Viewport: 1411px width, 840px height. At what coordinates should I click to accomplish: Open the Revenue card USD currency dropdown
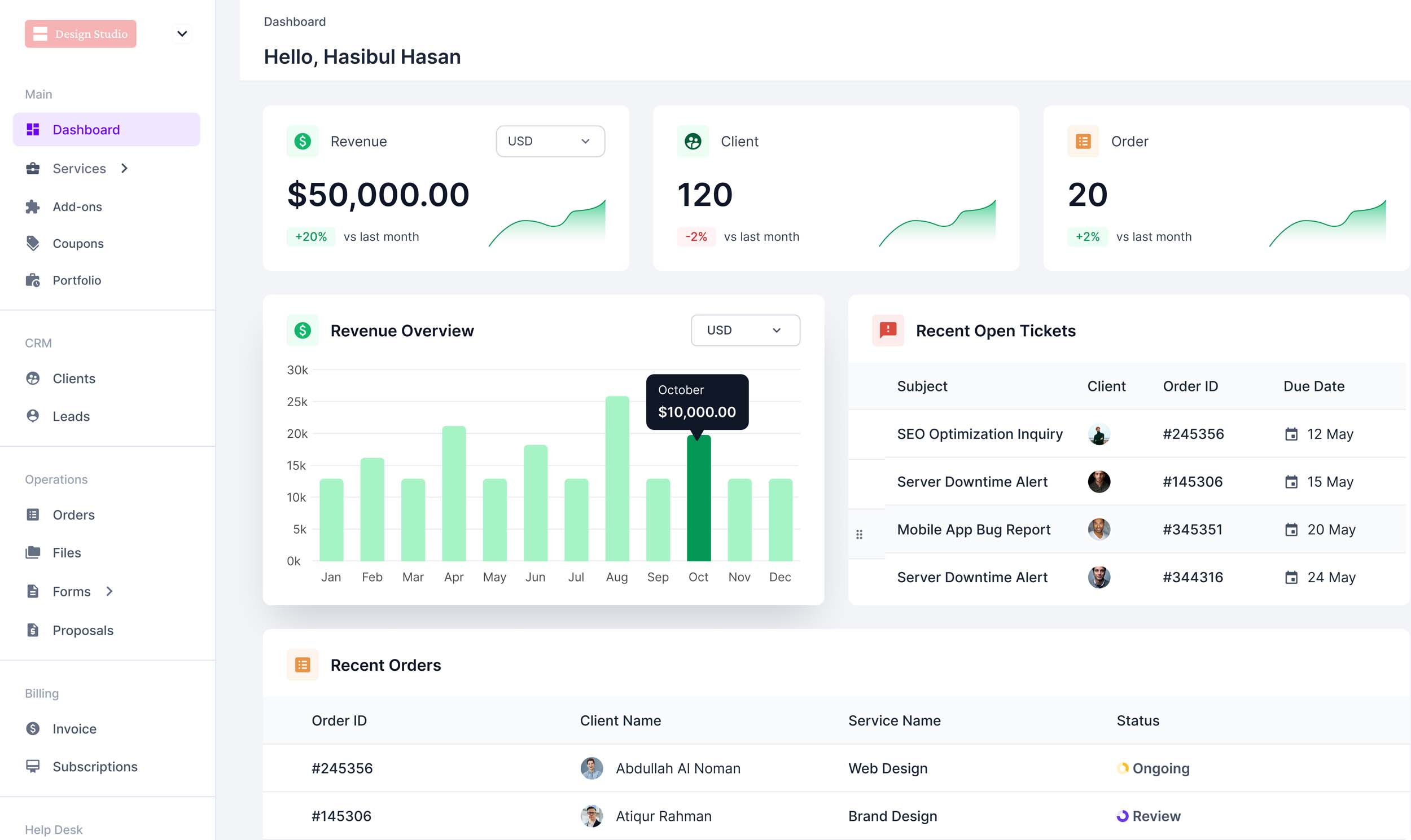click(x=550, y=141)
